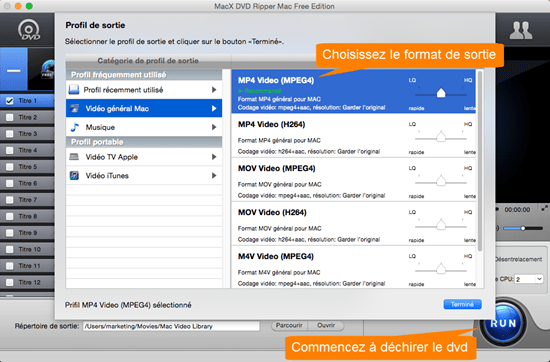Expand Vidéo TV Apple arrow

click(x=214, y=157)
